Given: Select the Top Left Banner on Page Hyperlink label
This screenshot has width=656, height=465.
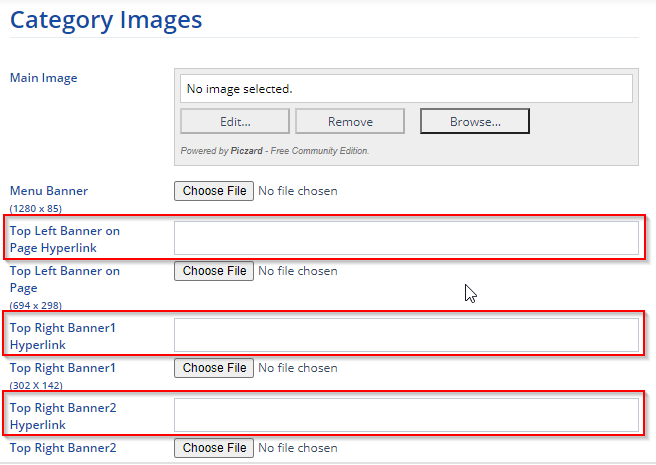Looking at the screenshot, I should 64,239.
